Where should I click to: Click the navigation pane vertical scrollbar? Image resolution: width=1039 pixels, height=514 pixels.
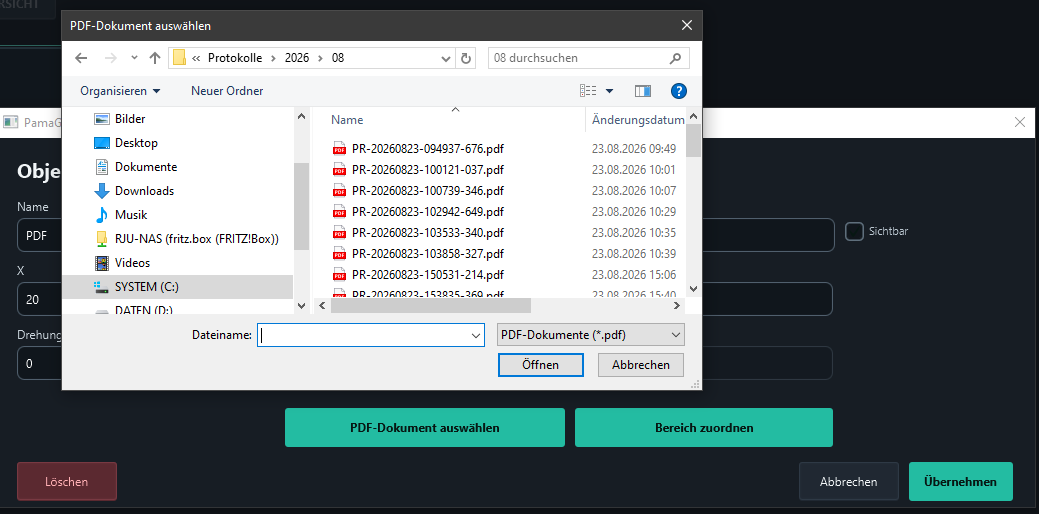(x=301, y=206)
